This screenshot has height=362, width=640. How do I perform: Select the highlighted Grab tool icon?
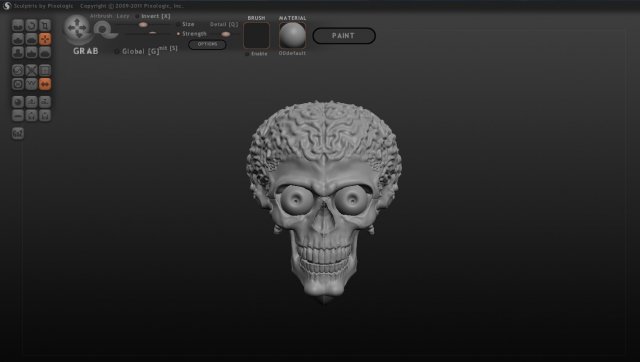45,39
